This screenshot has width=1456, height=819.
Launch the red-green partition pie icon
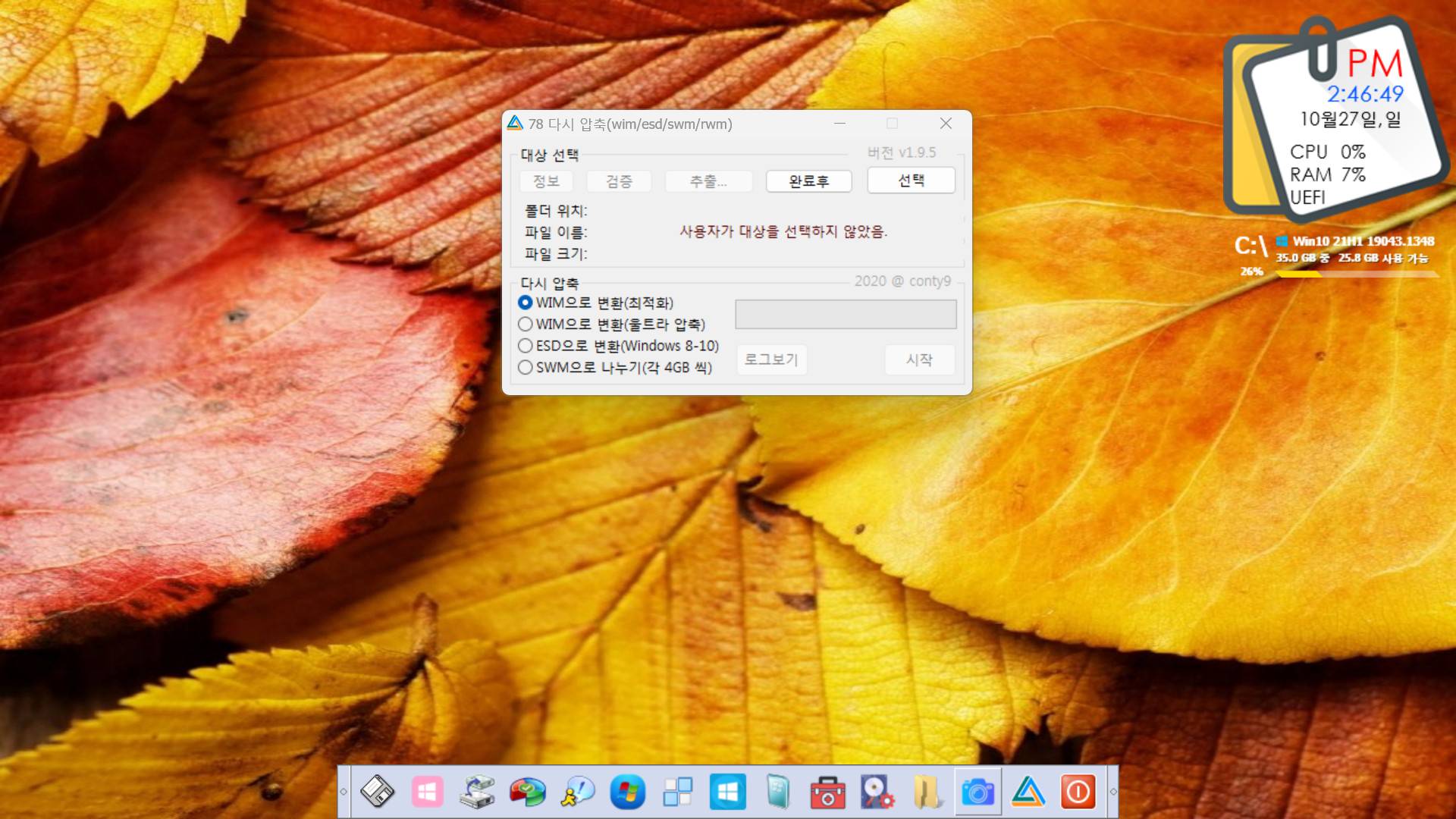(x=527, y=792)
